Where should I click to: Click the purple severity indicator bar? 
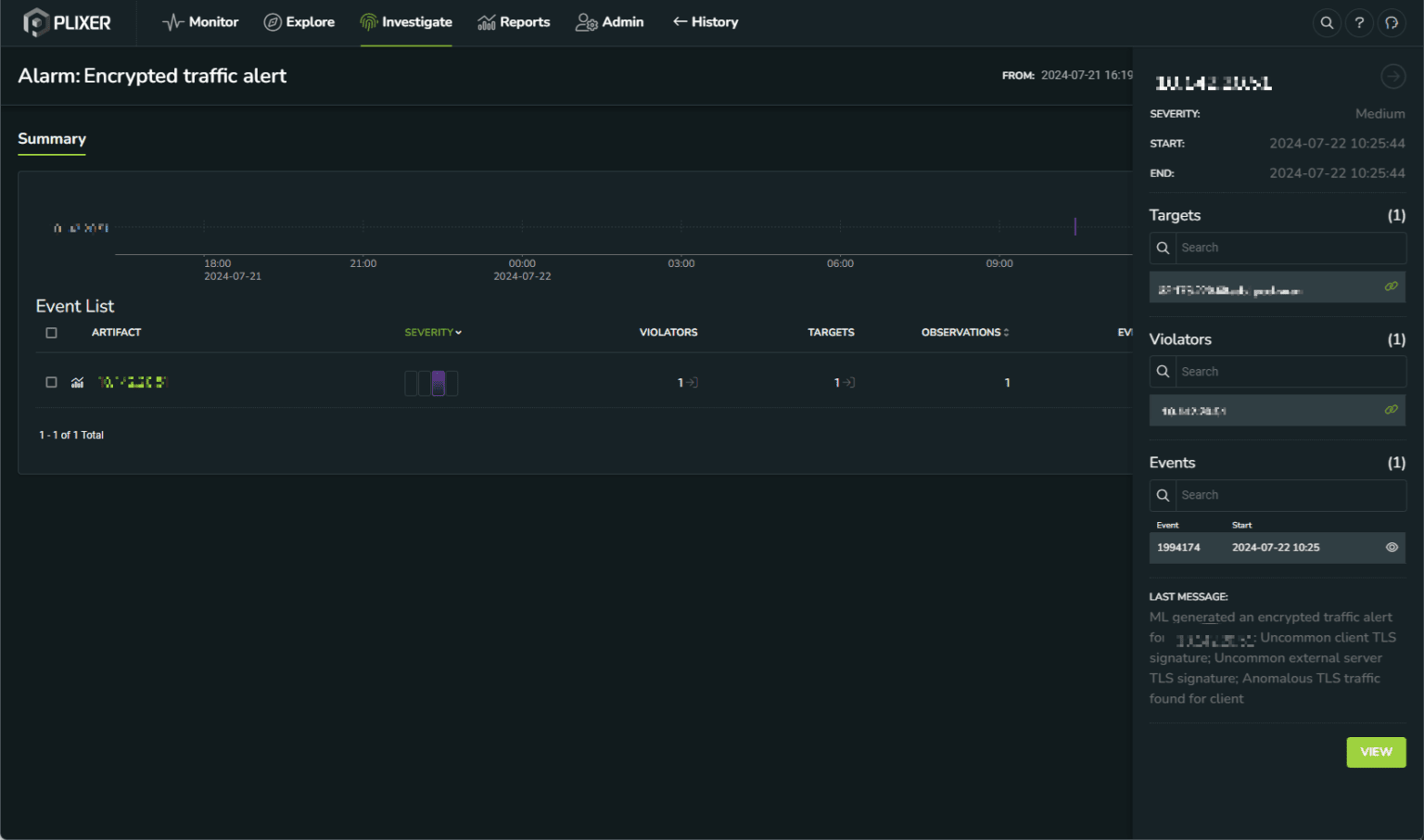(x=439, y=383)
